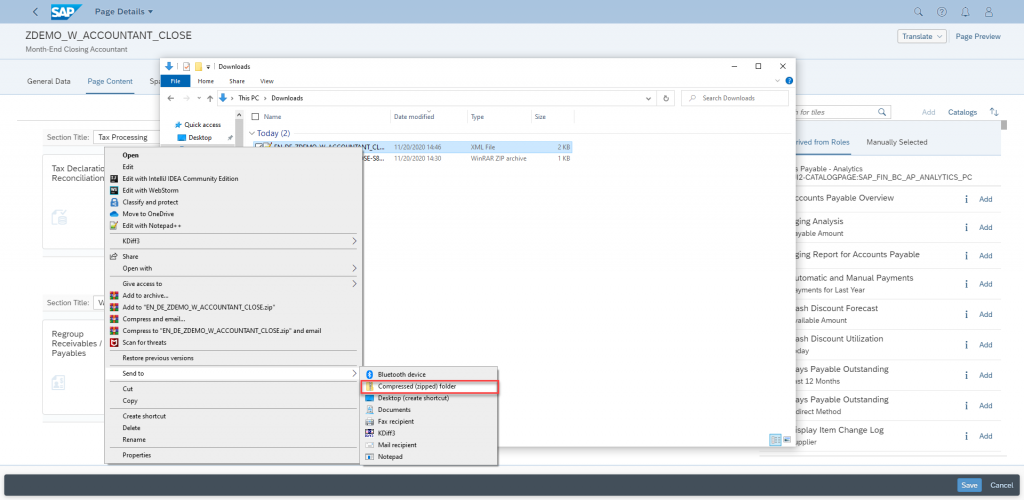Open Explorer Share ribbon tab
The height and width of the screenshot is (500, 1024).
pyautogui.click(x=237, y=81)
